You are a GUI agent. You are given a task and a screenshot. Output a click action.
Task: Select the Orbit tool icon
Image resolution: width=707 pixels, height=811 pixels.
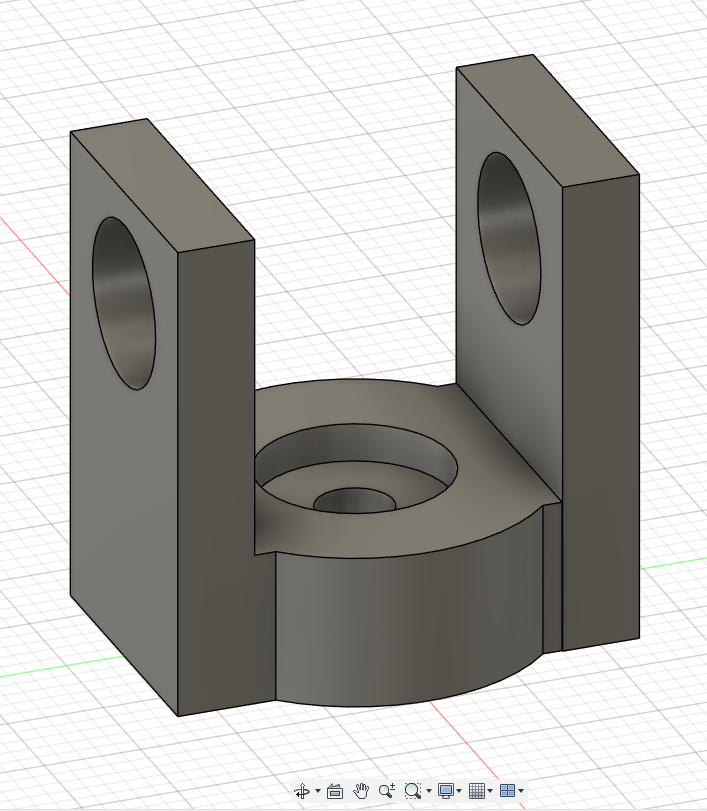(302, 791)
